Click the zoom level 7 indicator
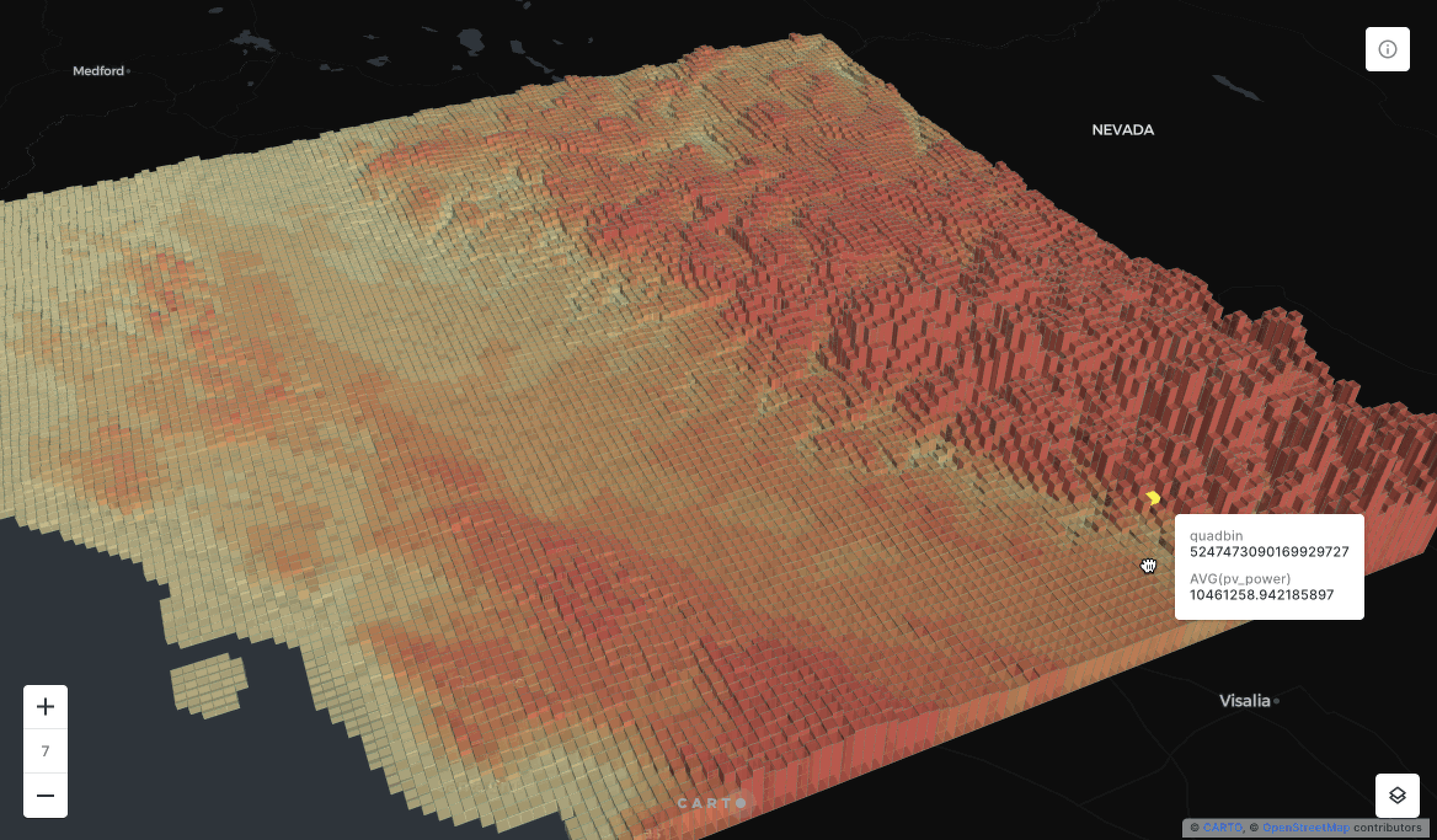This screenshot has height=840, width=1437. 46,751
